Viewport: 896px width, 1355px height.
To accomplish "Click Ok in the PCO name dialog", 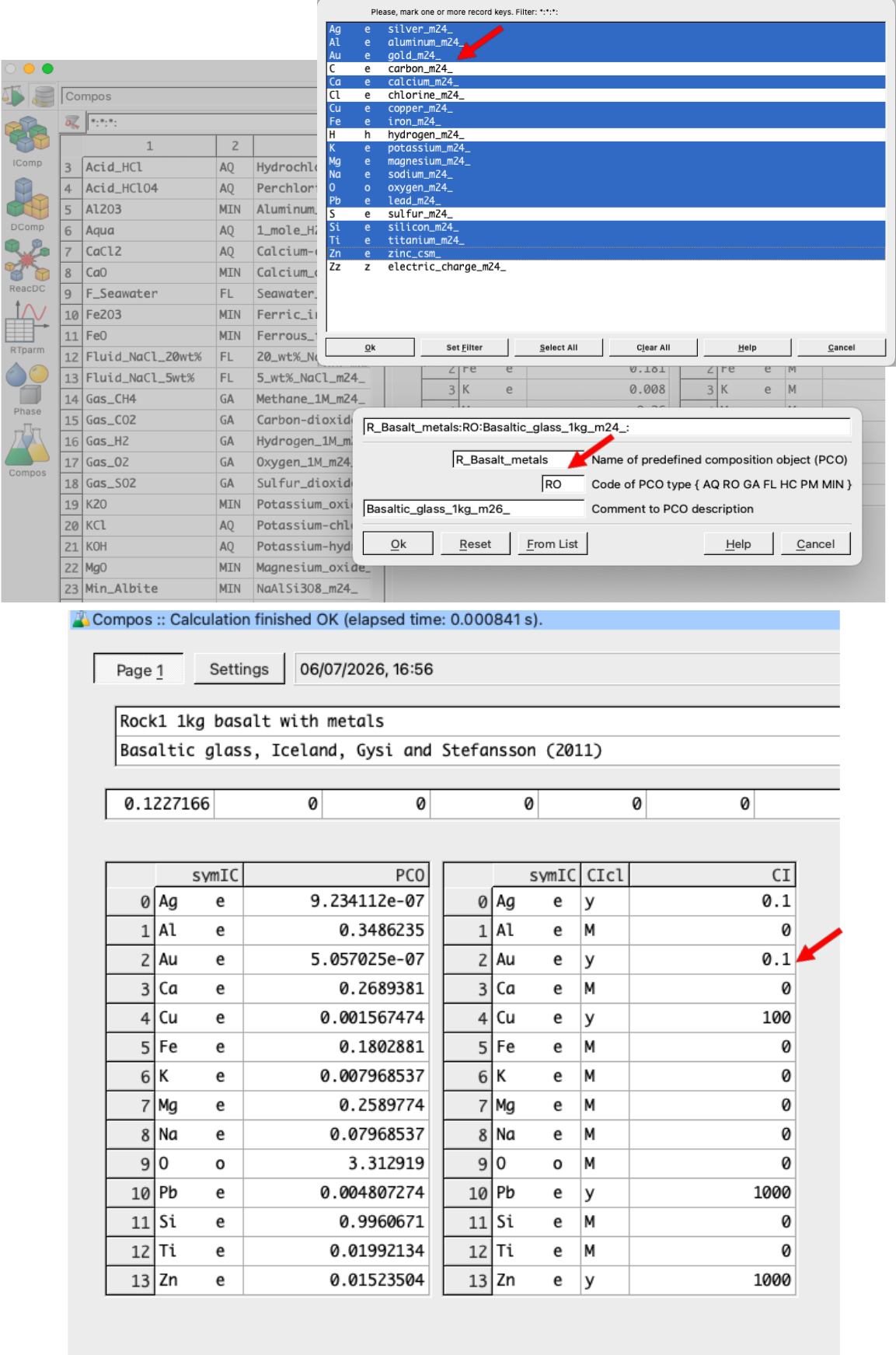I will (398, 544).
